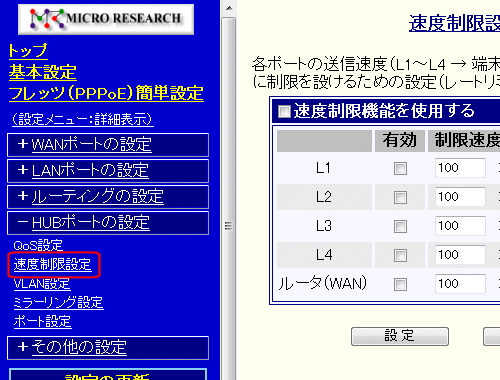Screen dimensions: 500x380
Task: Click the L1 row label
Action: click(x=323, y=168)
